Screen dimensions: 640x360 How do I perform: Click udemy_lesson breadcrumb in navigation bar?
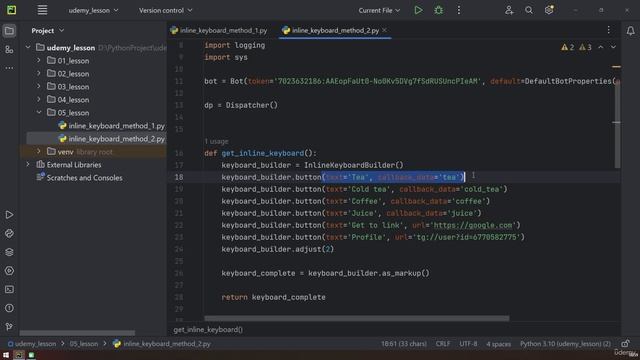tap(32, 344)
